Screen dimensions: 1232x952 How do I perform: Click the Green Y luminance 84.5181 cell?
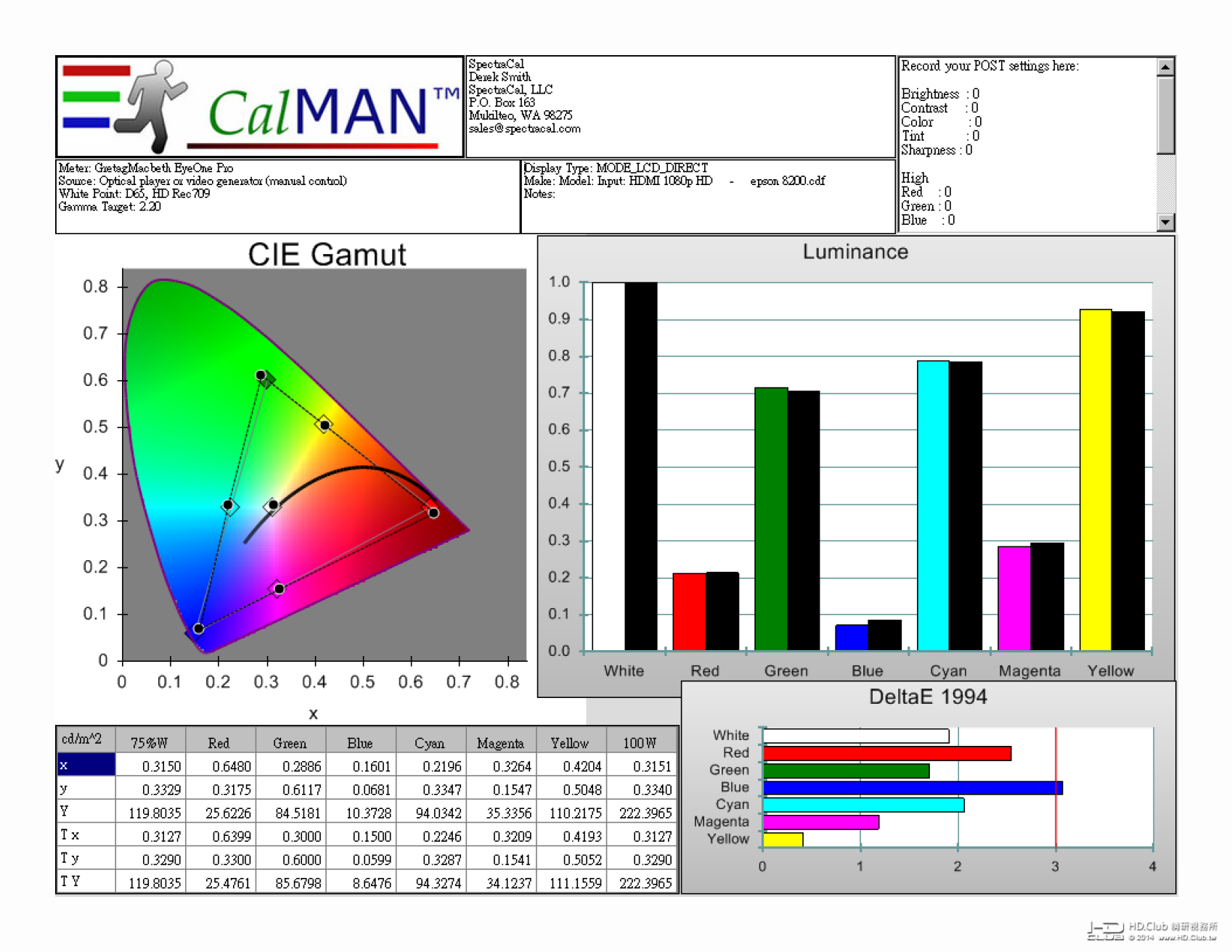coord(290,812)
